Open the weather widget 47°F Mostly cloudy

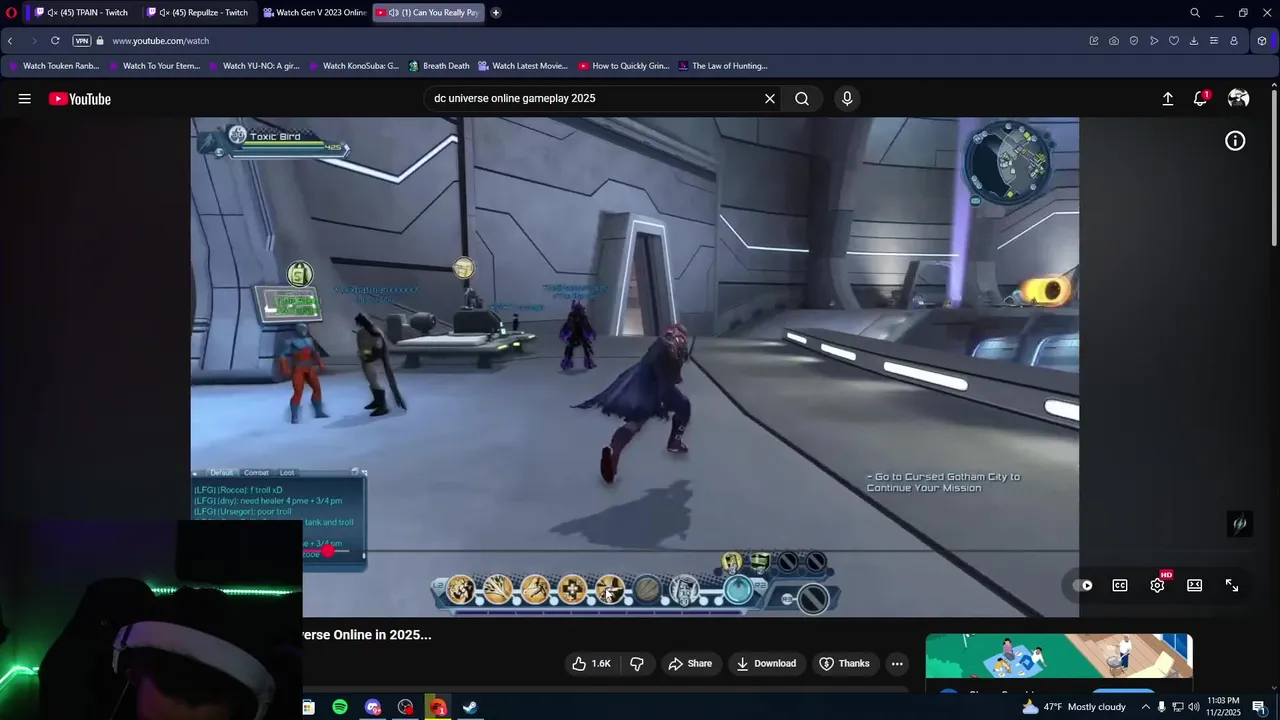point(1073,707)
